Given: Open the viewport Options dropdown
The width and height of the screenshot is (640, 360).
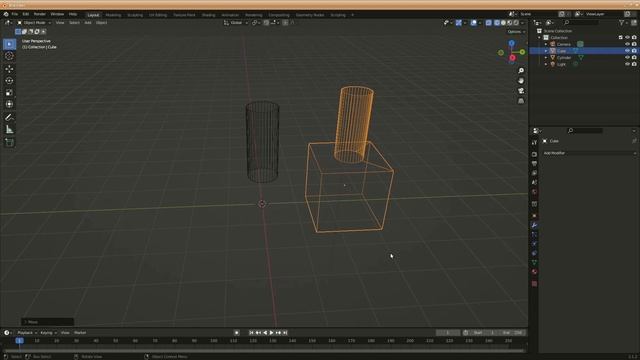Looking at the screenshot, I should click(516, 32).
